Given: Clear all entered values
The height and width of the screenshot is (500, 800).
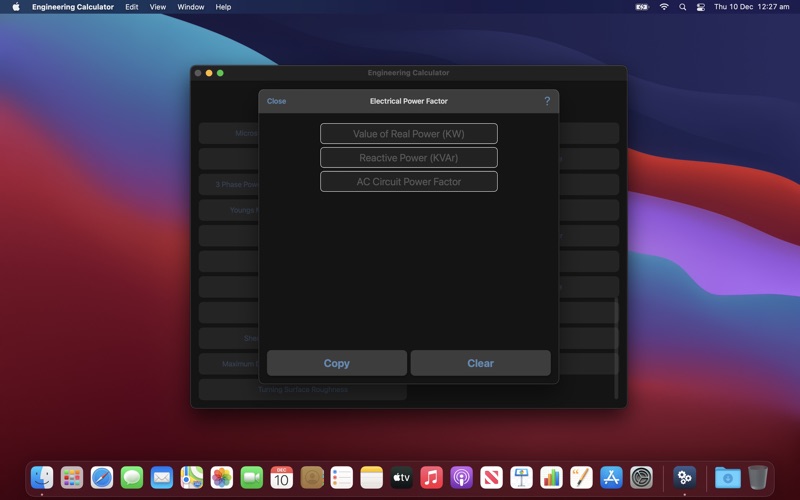Looking at the screenshot, I should 481,363.
